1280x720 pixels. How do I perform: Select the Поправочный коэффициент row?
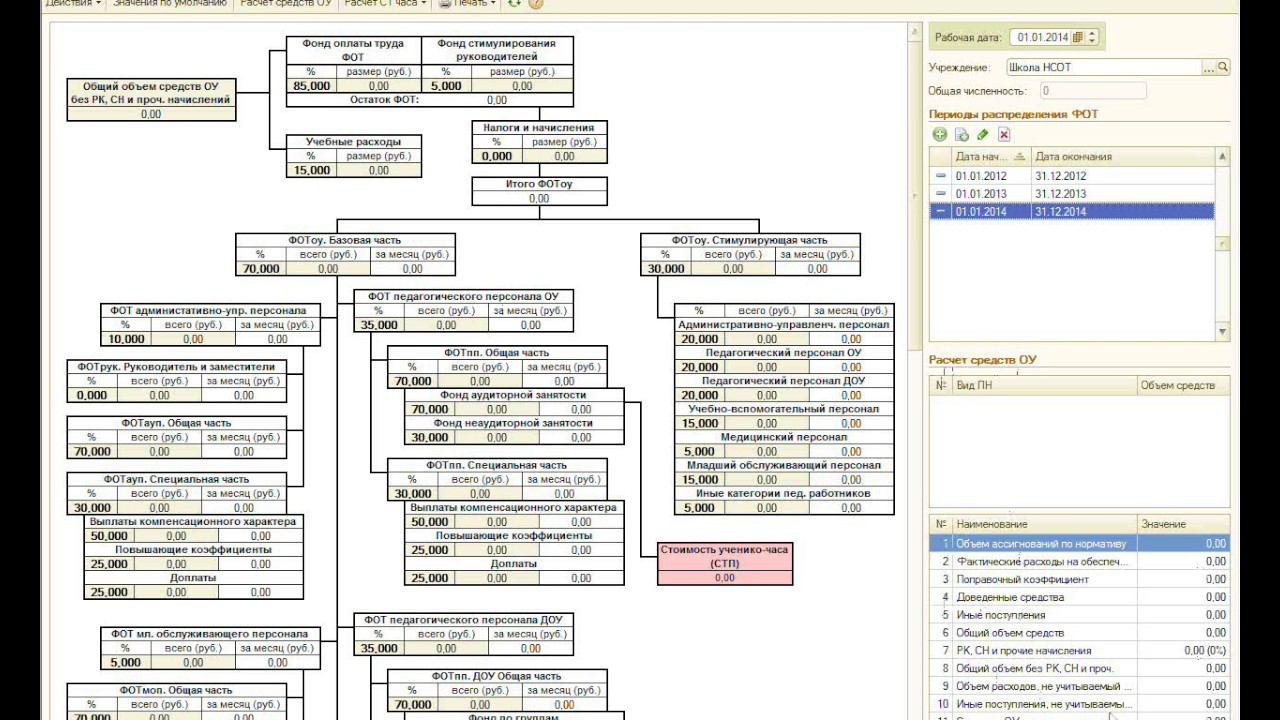pyautogui.click(x=1040, y=579)
